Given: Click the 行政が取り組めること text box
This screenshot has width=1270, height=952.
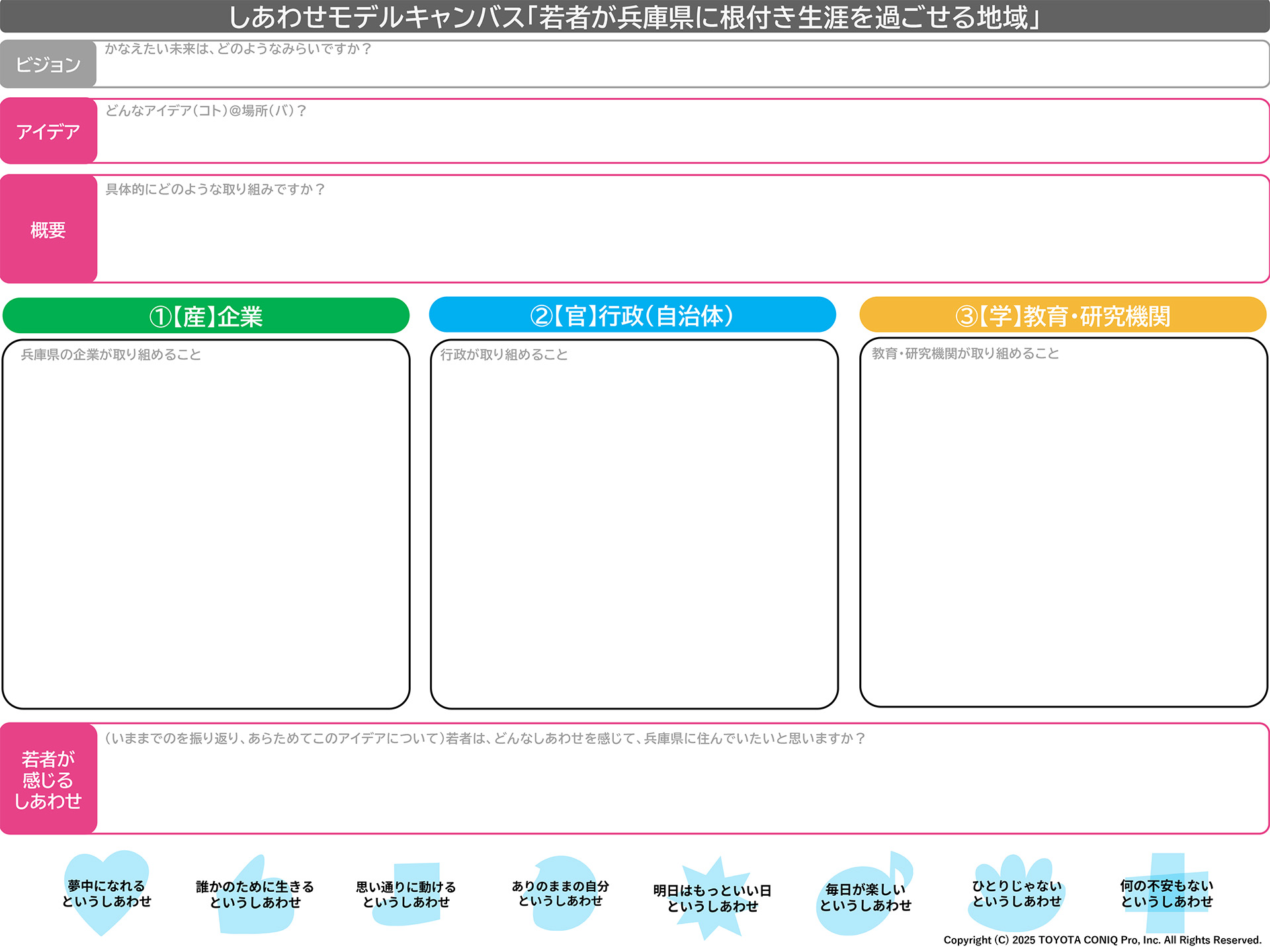Looking at the screenshot, I should 634,529.
